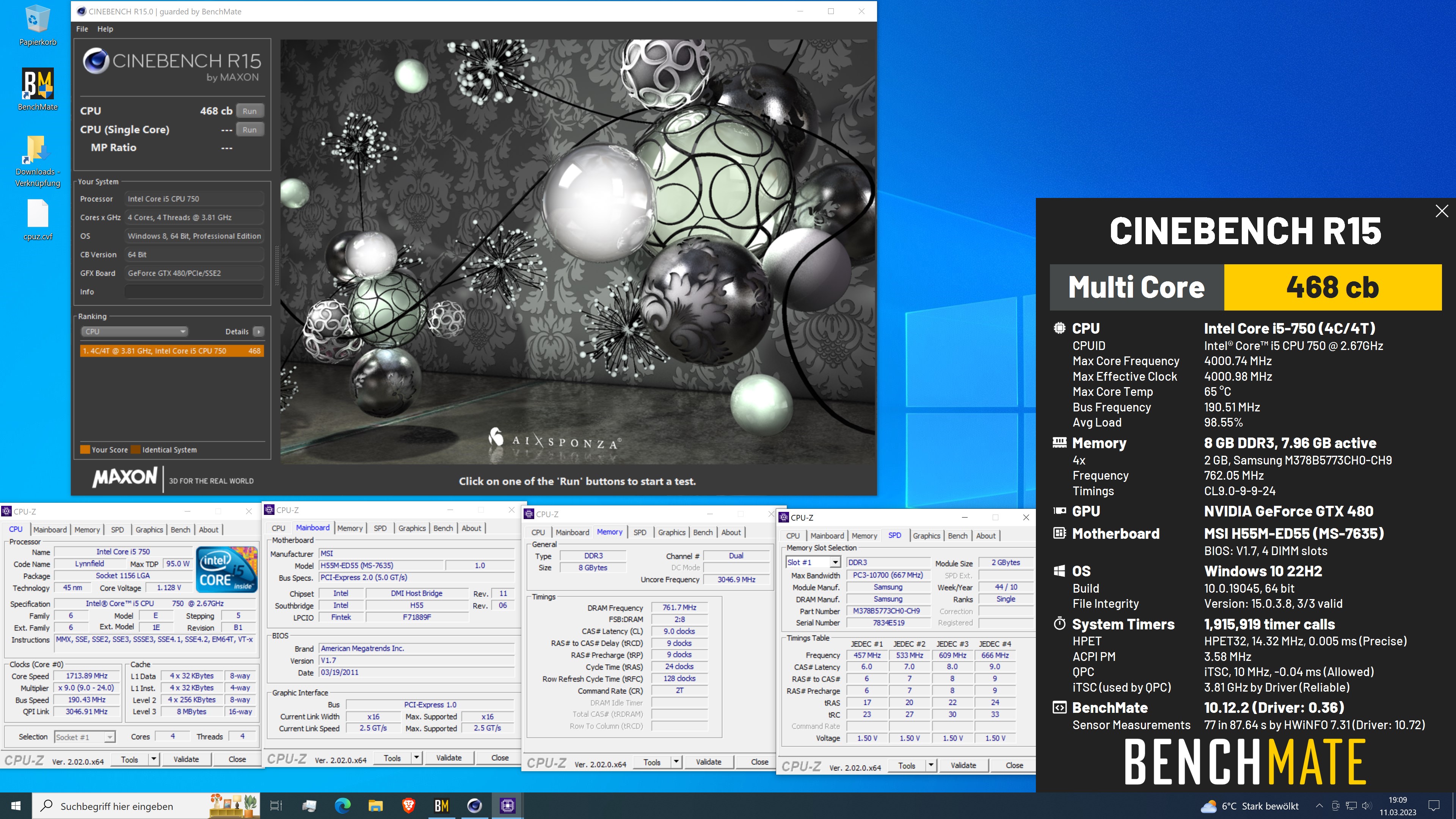This screenshot has width=1456, height=819.
Task: Click Tools button in the SPD CPU-Z window
Action: click(907, 765)
